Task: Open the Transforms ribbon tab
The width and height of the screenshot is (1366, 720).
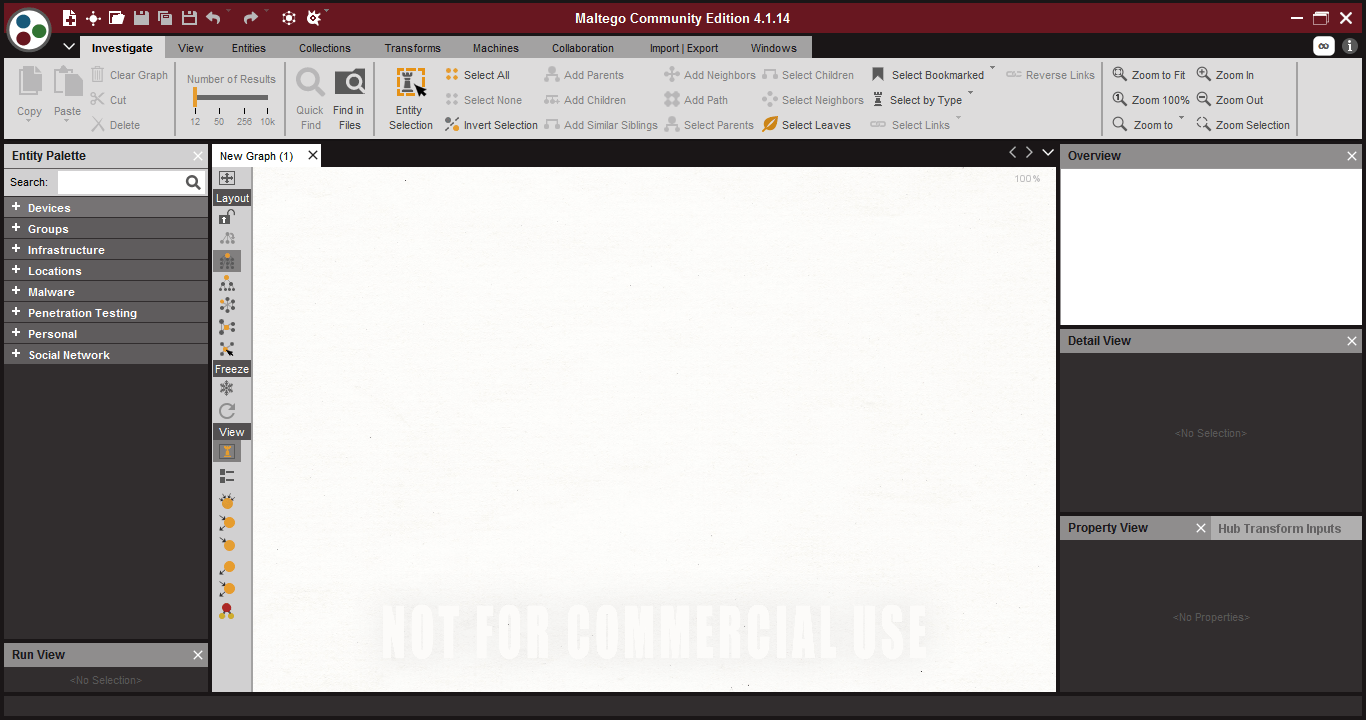Action: tap(413, 48)
